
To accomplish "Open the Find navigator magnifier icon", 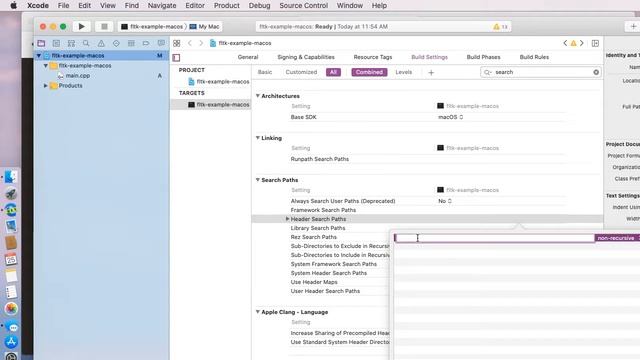I will point(86,43).
